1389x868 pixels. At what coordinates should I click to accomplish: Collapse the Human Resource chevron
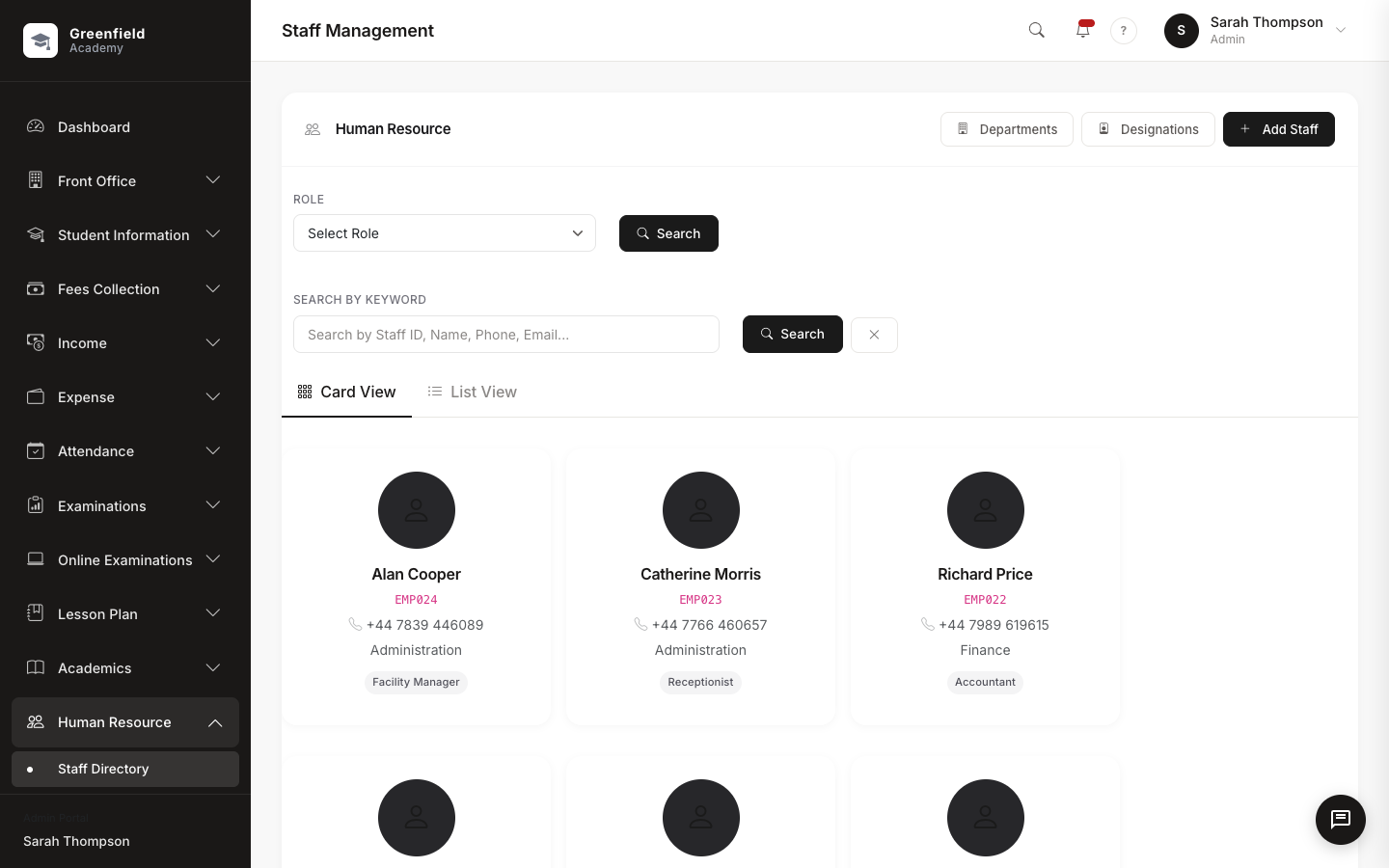(215, 722)
